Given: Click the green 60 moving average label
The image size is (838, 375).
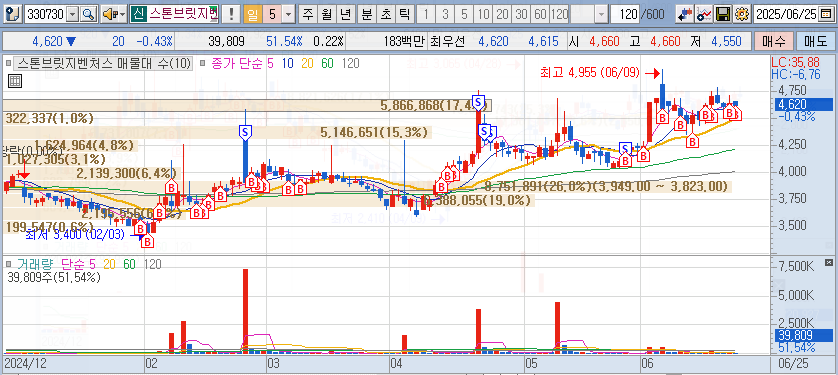Looking at the screenshot, I should [x=327, y=64].
